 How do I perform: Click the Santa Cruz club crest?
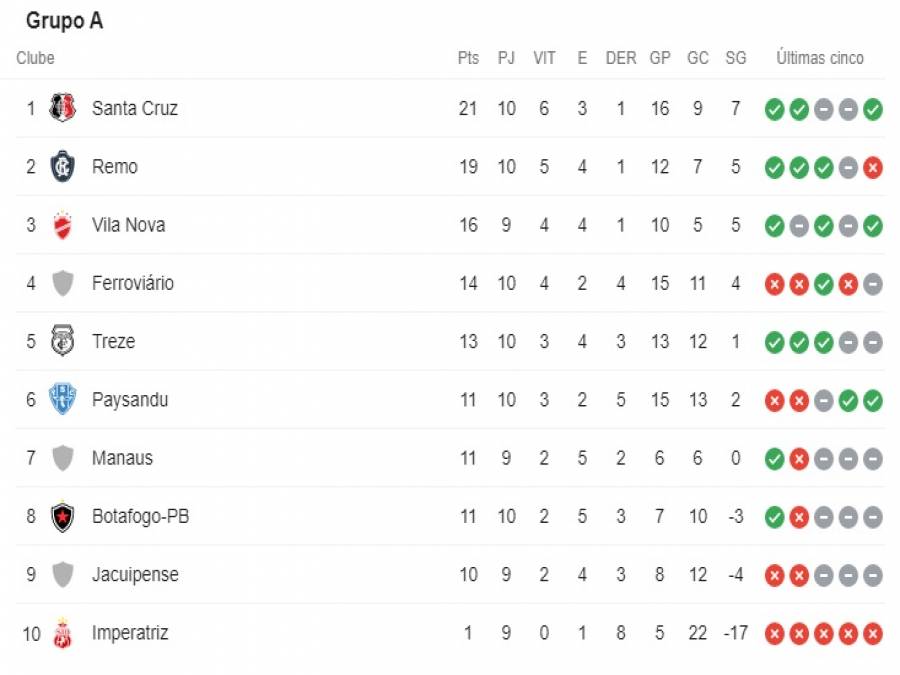click(63, 107)
